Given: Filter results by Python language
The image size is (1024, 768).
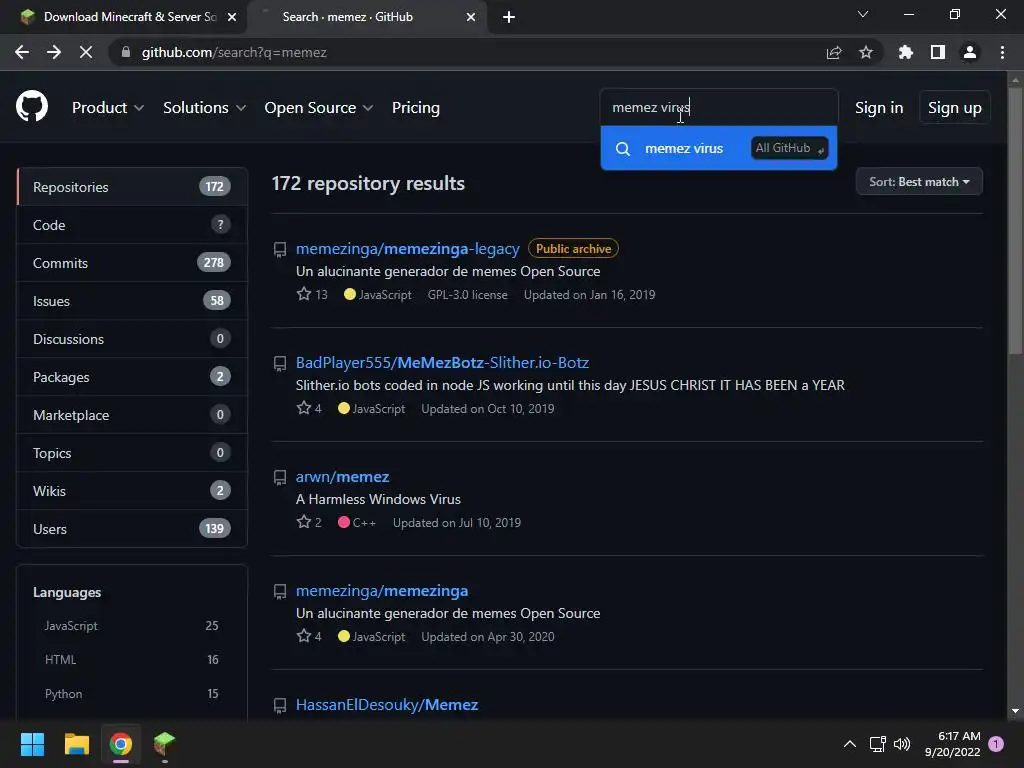Looking at the screenshot, I should (131, 694).
